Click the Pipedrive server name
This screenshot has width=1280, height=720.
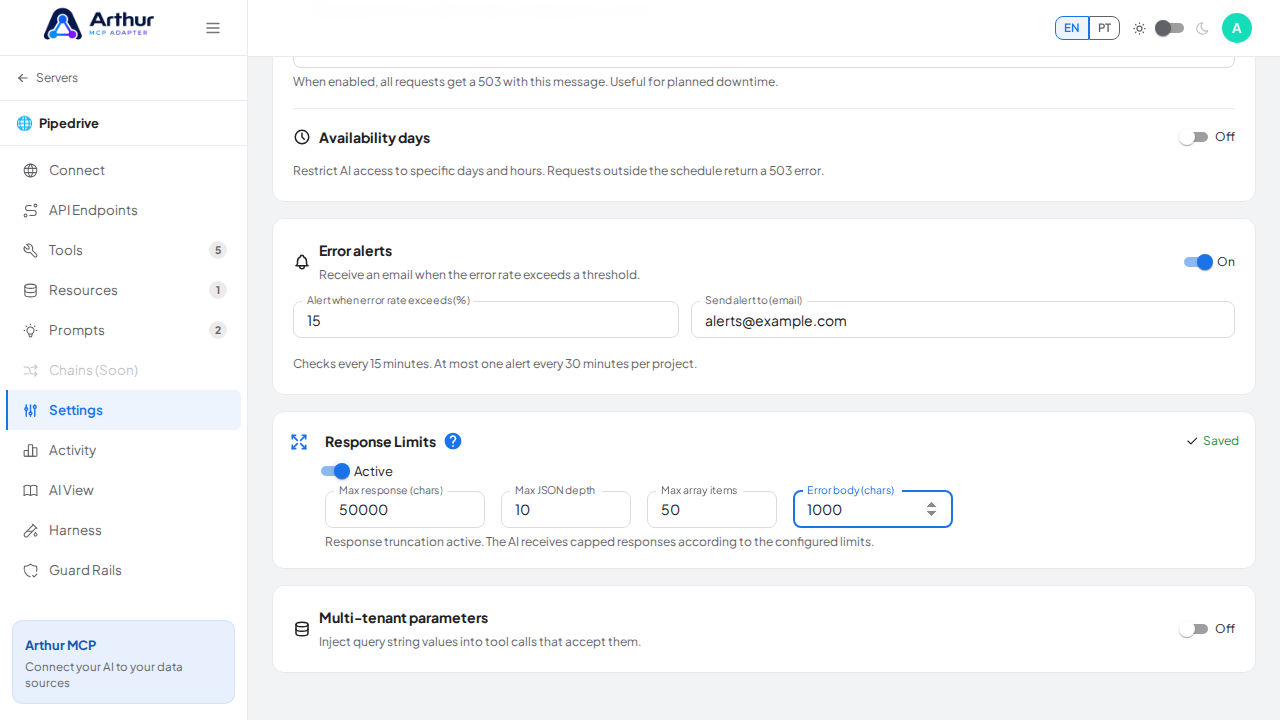[x=69, y=123]
